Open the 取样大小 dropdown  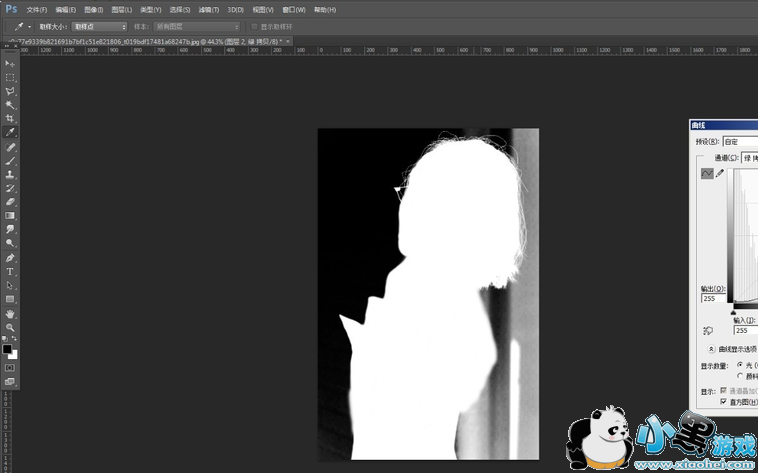point(99,26)
